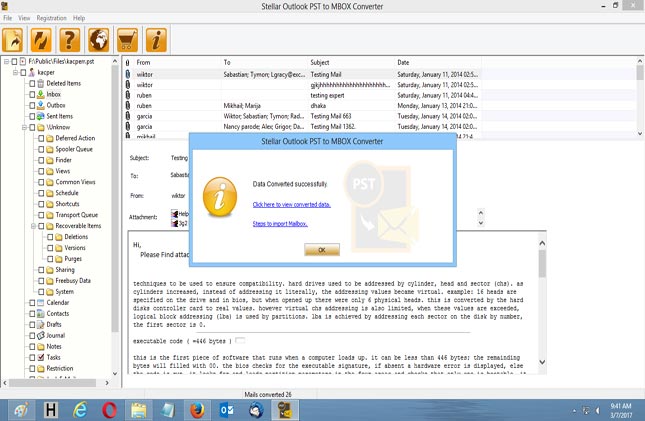Toggle the Spooler Queue checkbox
This screenshot has width=645, height=421.
(41, 149)
